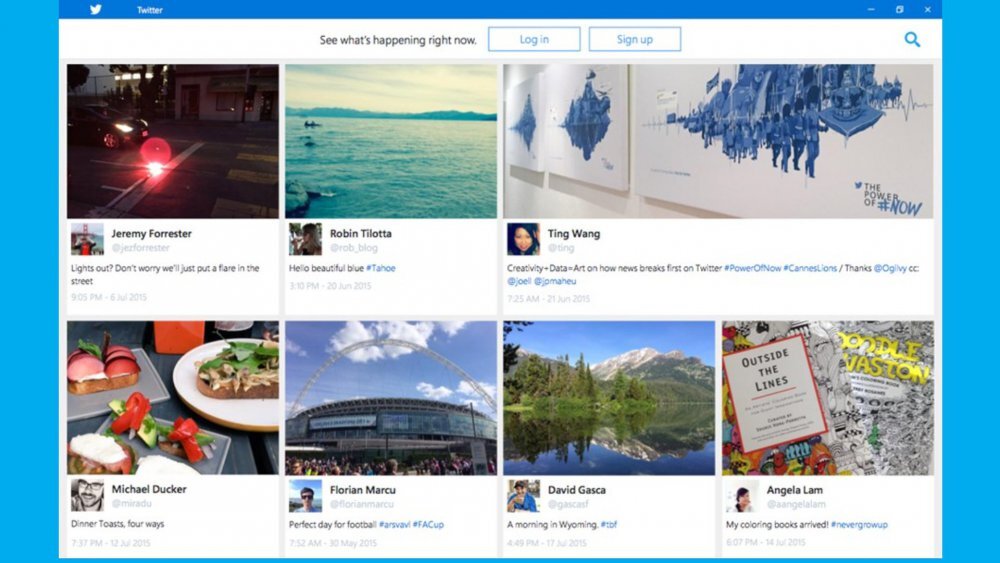Open Robin Tilotta's profile avatar
The height and width of the screenshot is (563, 1000).
point(305,239)
